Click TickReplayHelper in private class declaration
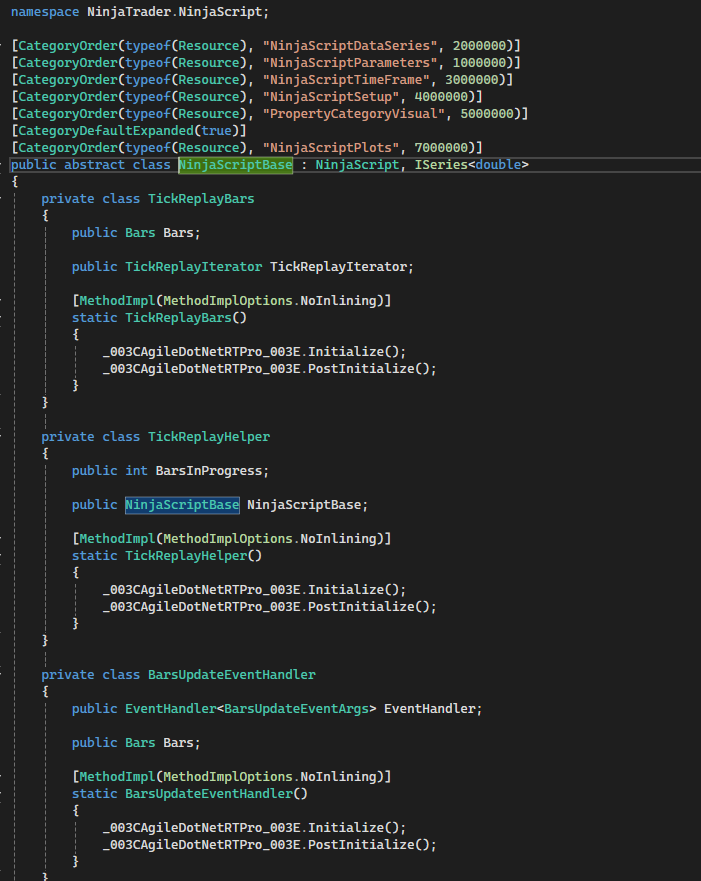This screenshot has width=701, height=881. click(x=209, y=437)
